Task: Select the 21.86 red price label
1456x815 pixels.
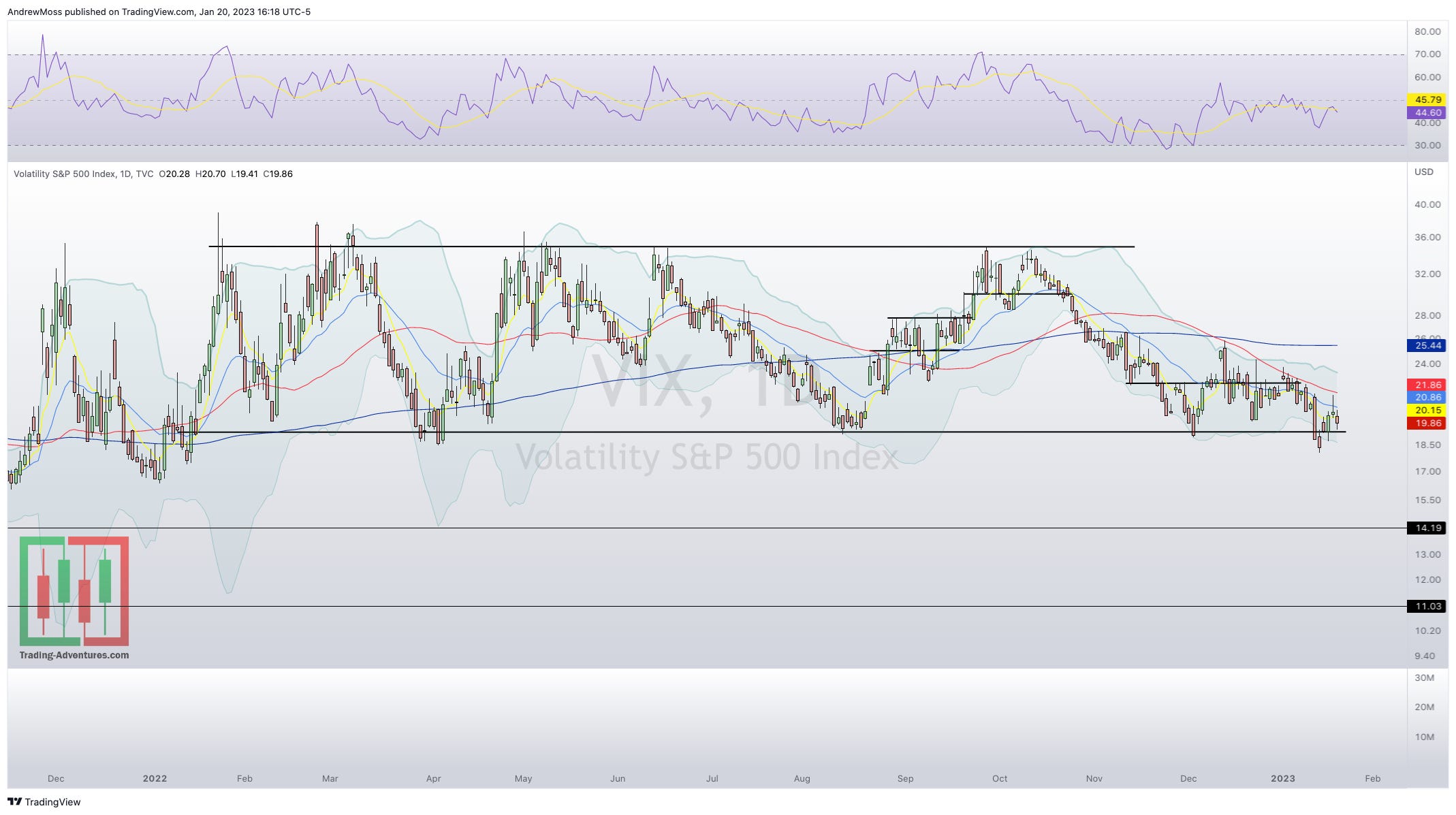Action: [x=1427, y=385]
